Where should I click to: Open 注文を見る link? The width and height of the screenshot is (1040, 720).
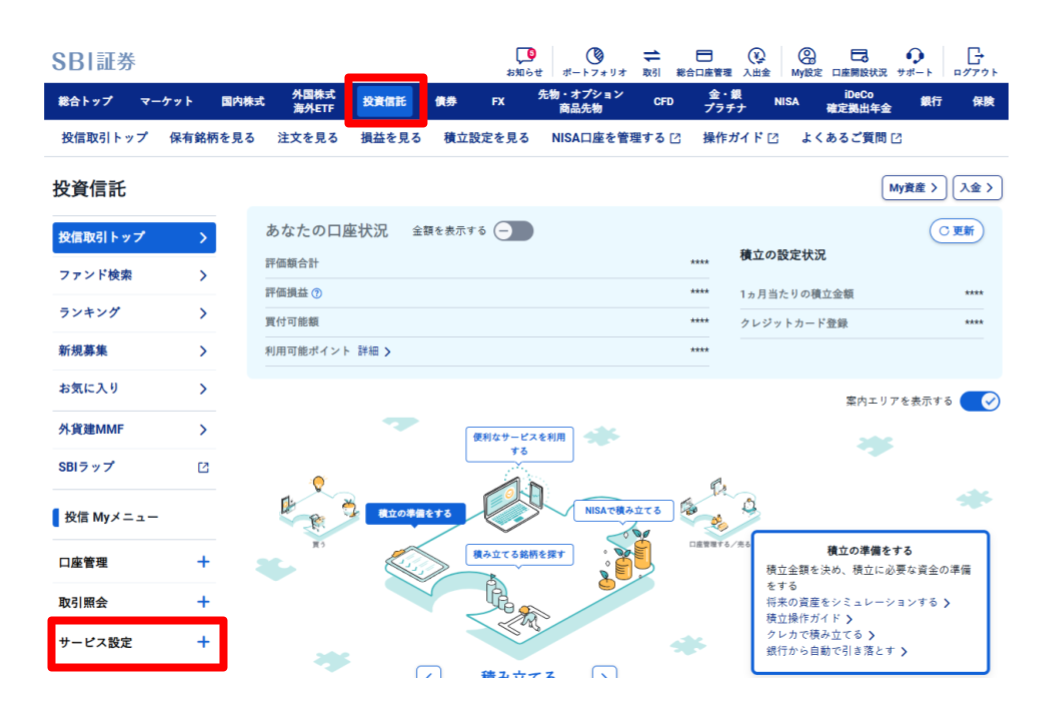308,137
